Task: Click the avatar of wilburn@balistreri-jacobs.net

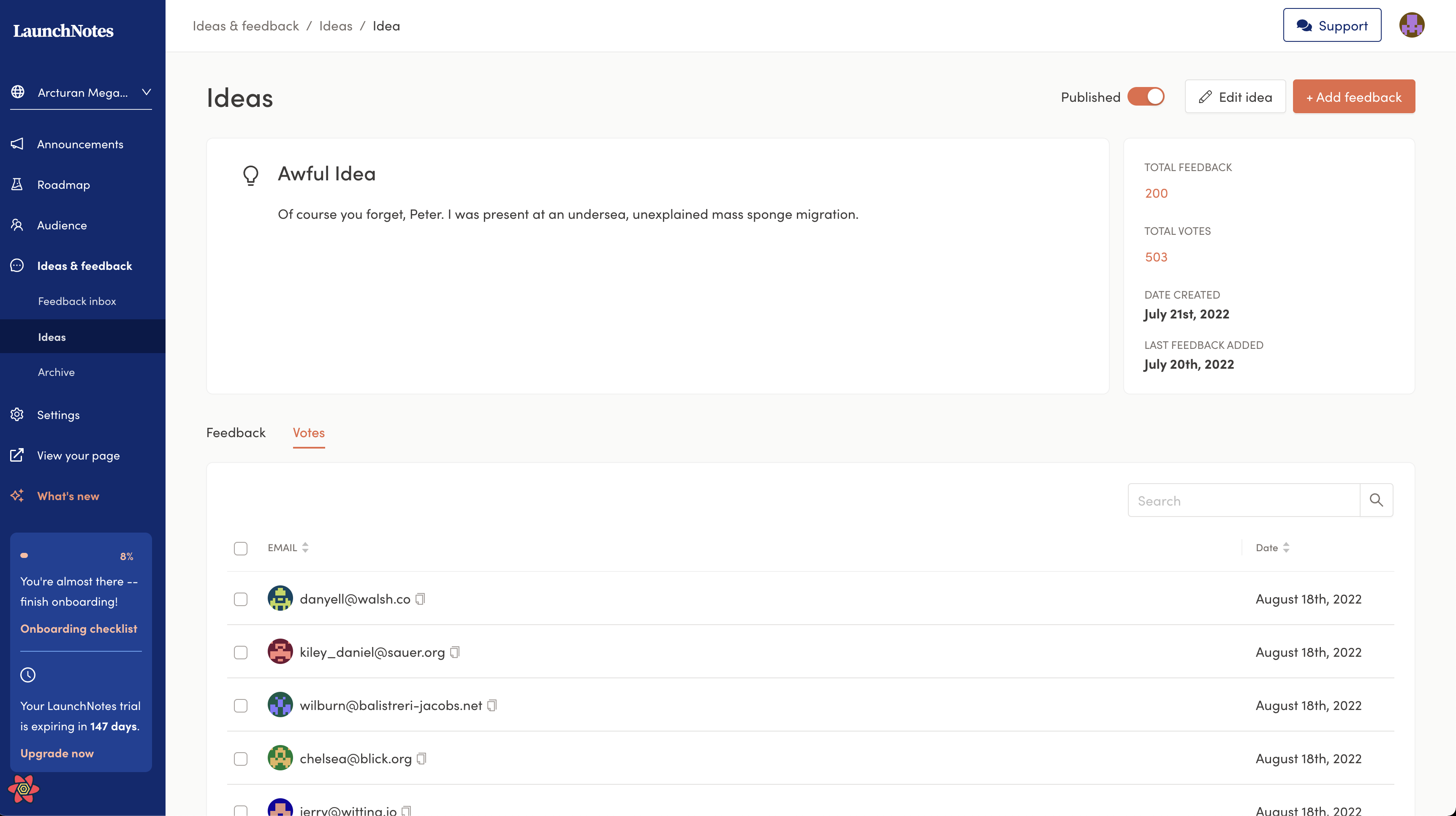Action: (x=280, y=704)
